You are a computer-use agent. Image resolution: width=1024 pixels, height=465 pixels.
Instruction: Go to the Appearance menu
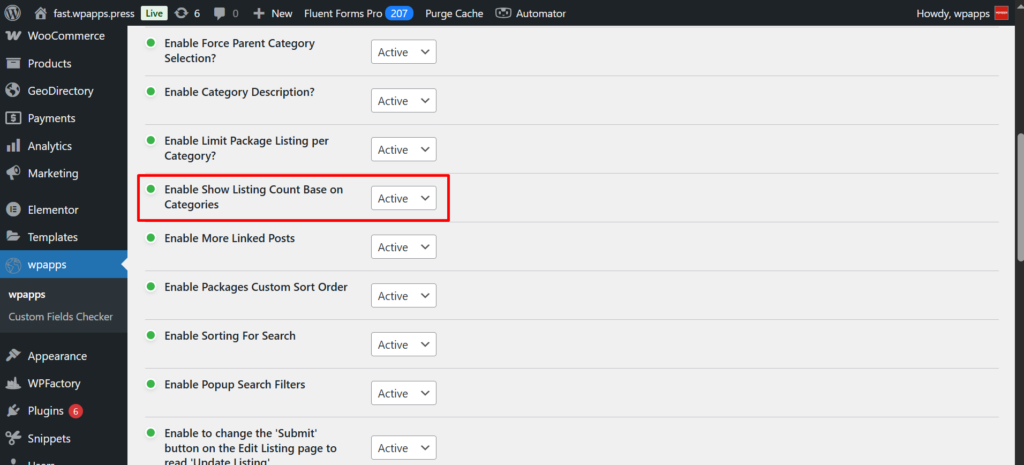pos(57,356)
